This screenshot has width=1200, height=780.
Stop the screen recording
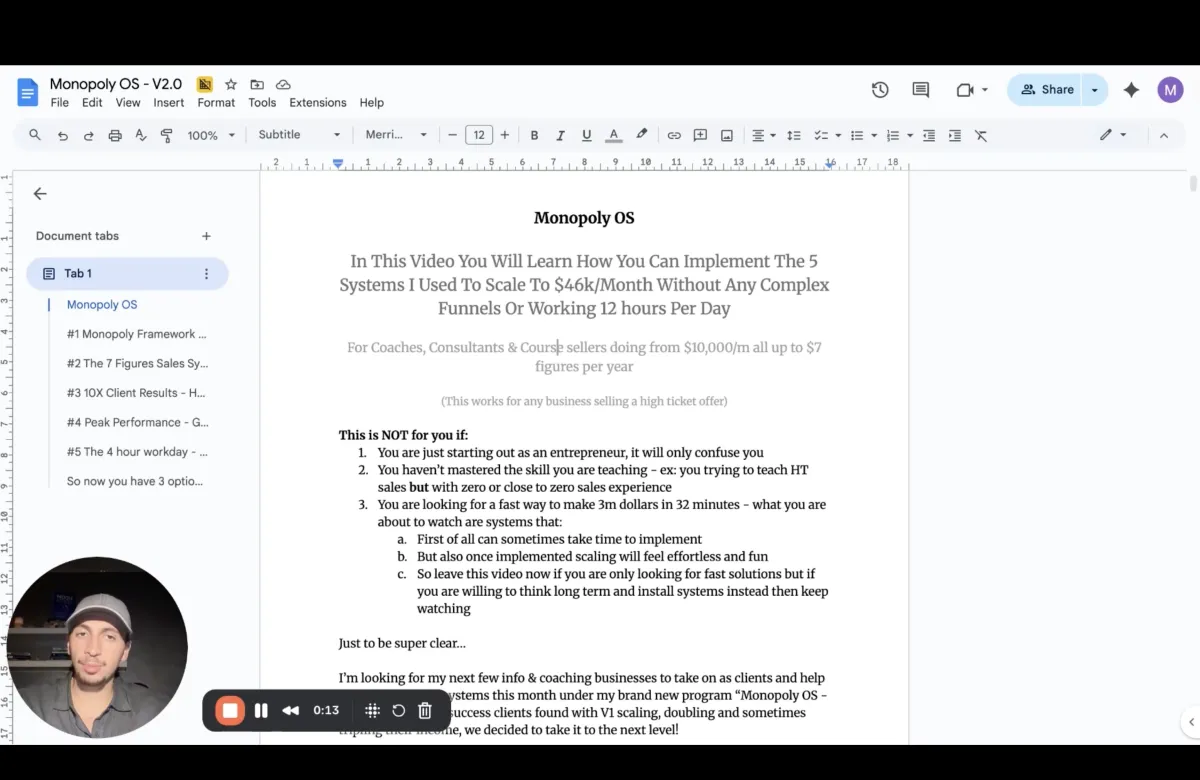(230, 711)
